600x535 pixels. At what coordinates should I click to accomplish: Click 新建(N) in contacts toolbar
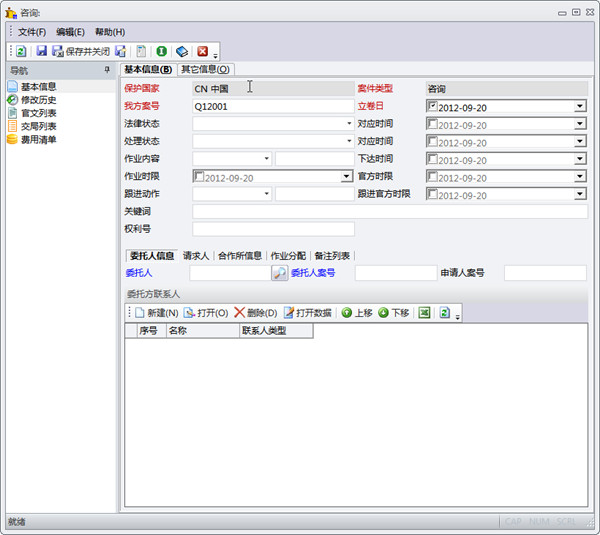click(x=157, y=313)
